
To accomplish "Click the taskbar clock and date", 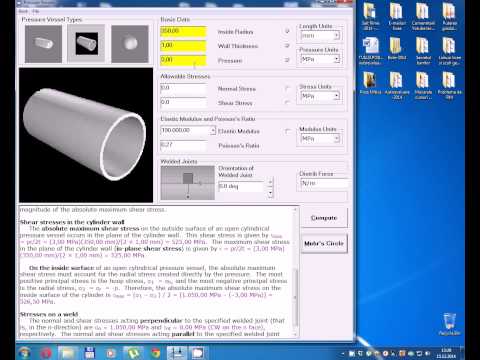I will [446, 353].
